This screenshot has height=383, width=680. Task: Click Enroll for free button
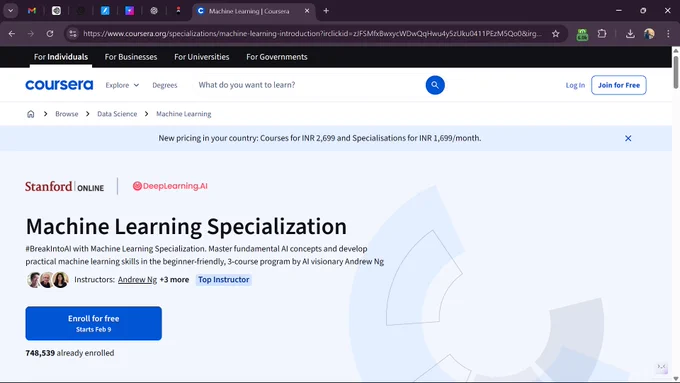tap(94, 323)
